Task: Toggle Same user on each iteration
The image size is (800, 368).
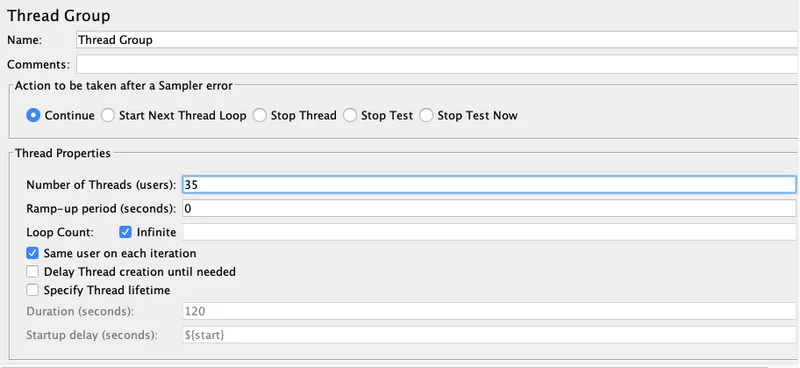Action: pyautogui.click(x=33, y=253)
